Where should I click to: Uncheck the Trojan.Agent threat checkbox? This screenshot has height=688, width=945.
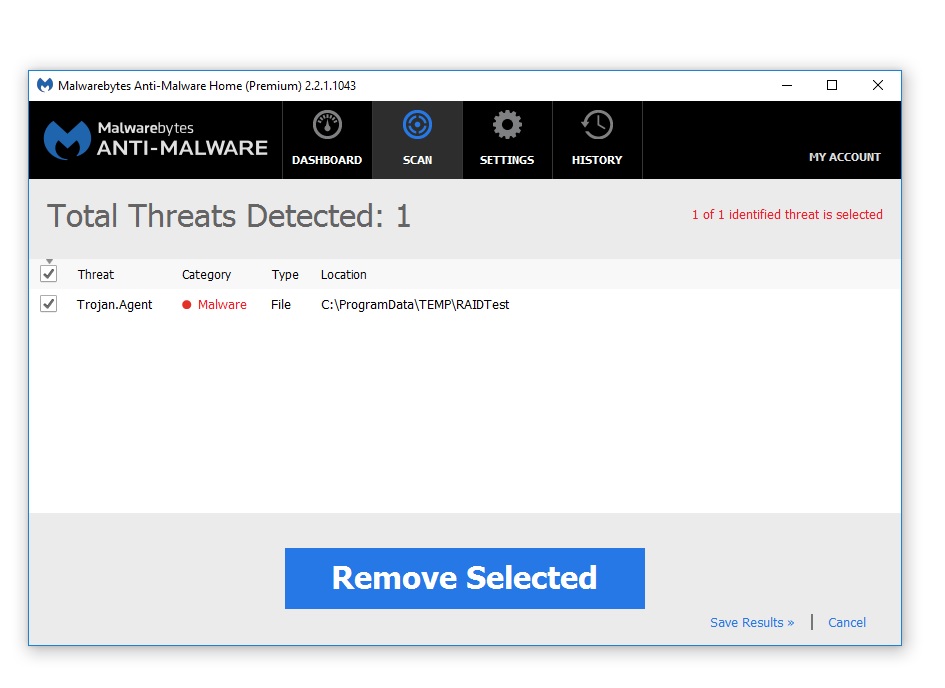click(x=49, y=304)
